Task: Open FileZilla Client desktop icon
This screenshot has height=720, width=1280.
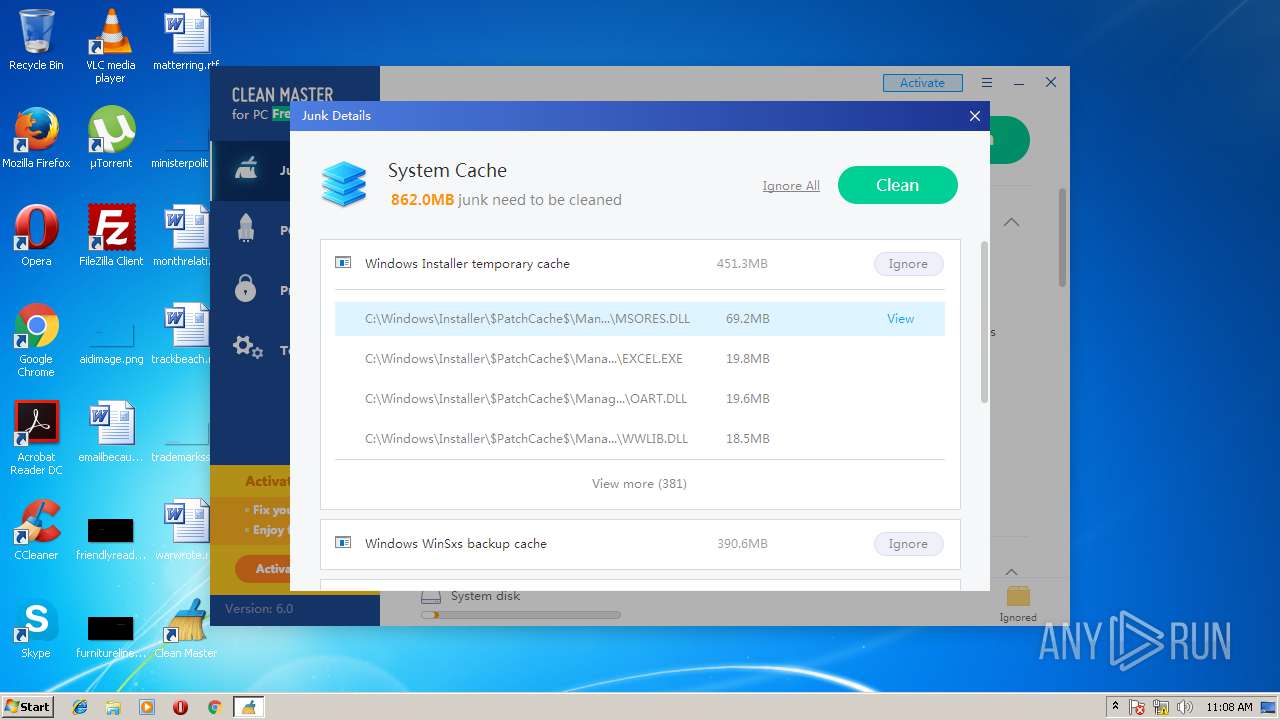Action: coord(111,228)
